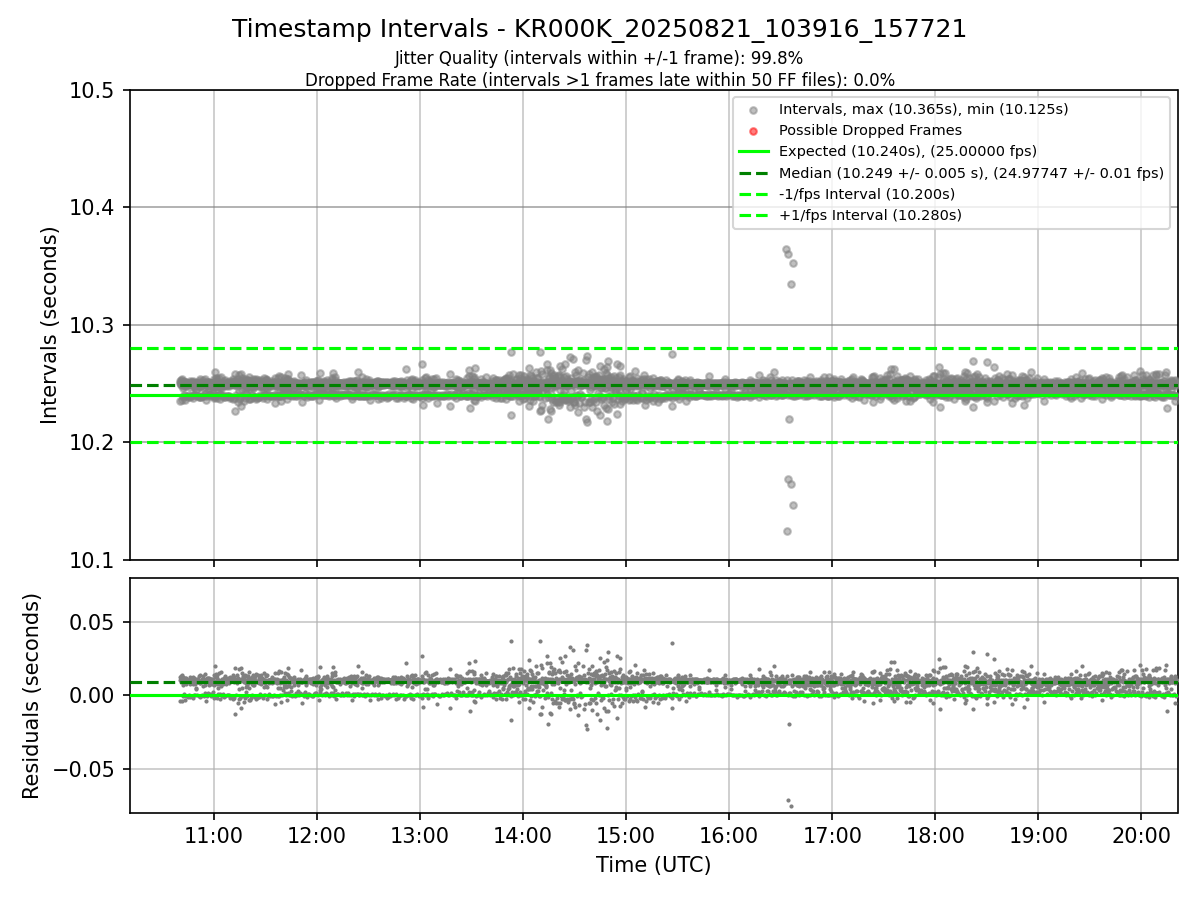1200x900 pixels.
Task: Click the gray dot marker for the Intervals legend entry
Action: pyautogui.click(x=754, y=110)
